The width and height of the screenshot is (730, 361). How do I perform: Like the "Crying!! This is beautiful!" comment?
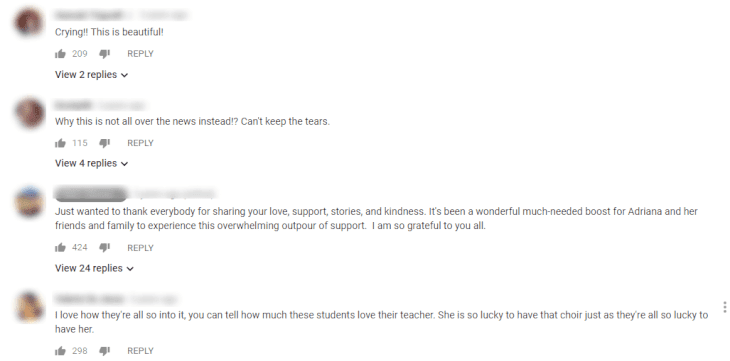60,54
